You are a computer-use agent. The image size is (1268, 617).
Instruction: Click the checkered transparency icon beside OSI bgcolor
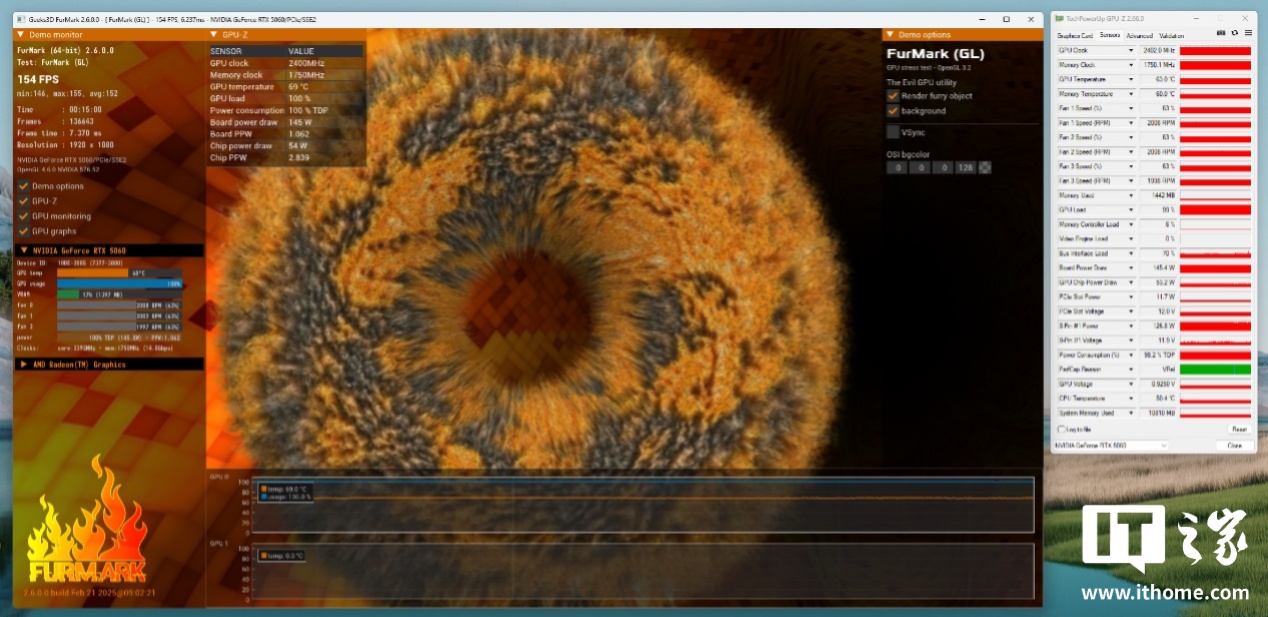coord(985,167)
